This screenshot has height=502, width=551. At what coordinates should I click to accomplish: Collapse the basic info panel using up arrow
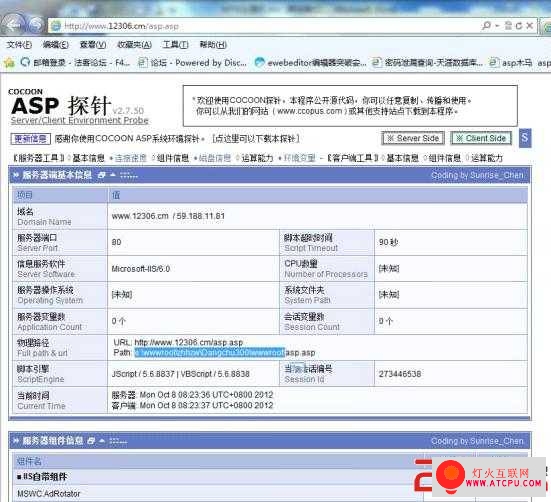click(113, 175)
